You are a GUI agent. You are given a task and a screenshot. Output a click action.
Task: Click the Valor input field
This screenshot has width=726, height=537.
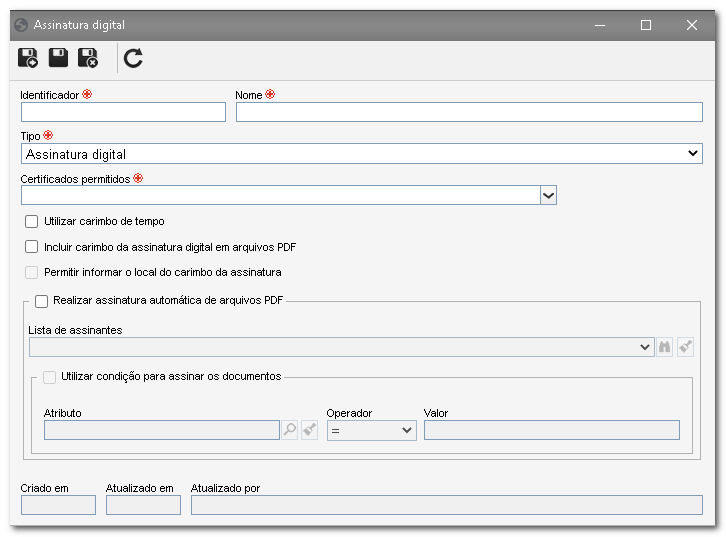point(551,430)
